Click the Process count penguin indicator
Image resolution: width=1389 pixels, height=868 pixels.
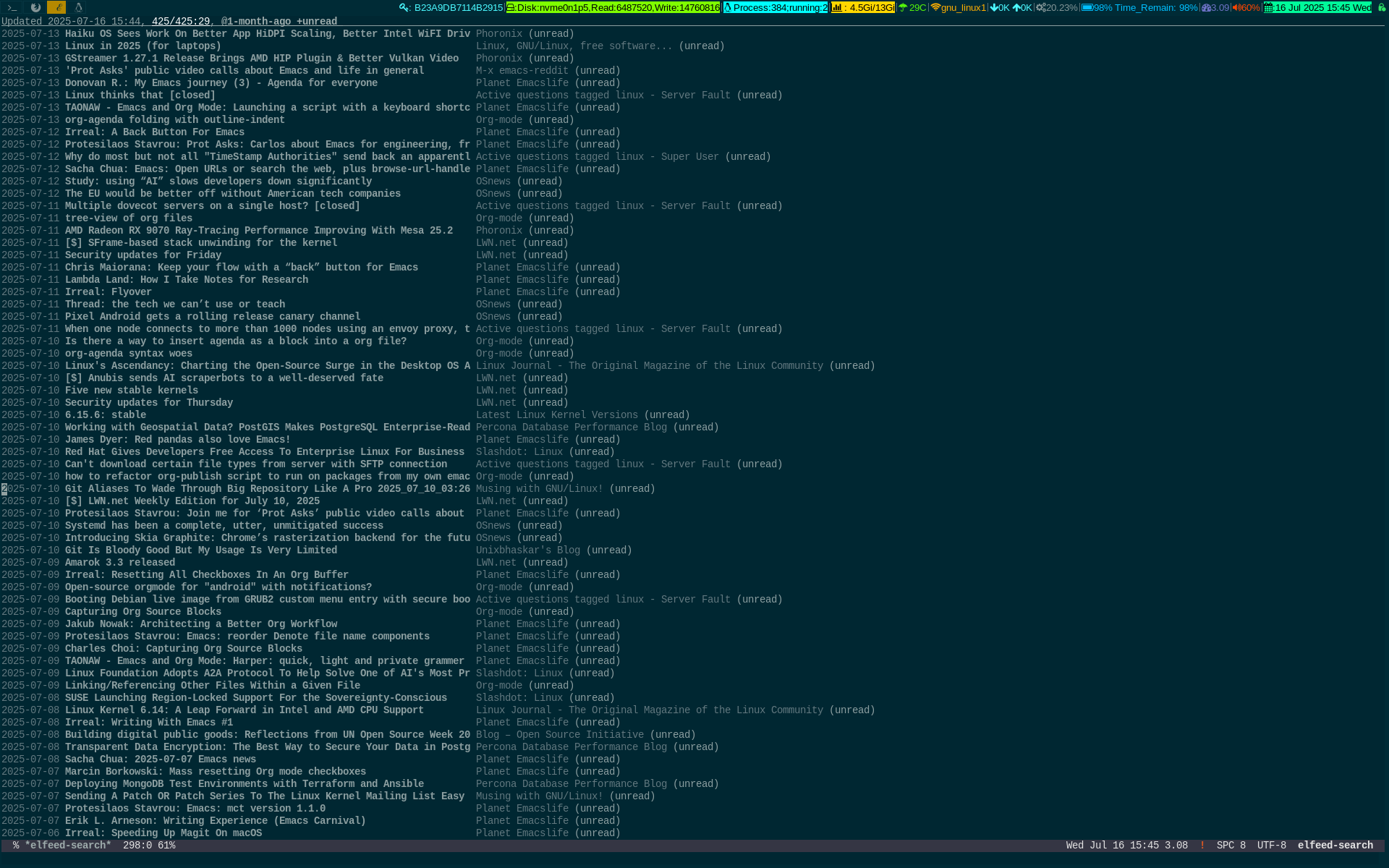(x=776, y=7)
